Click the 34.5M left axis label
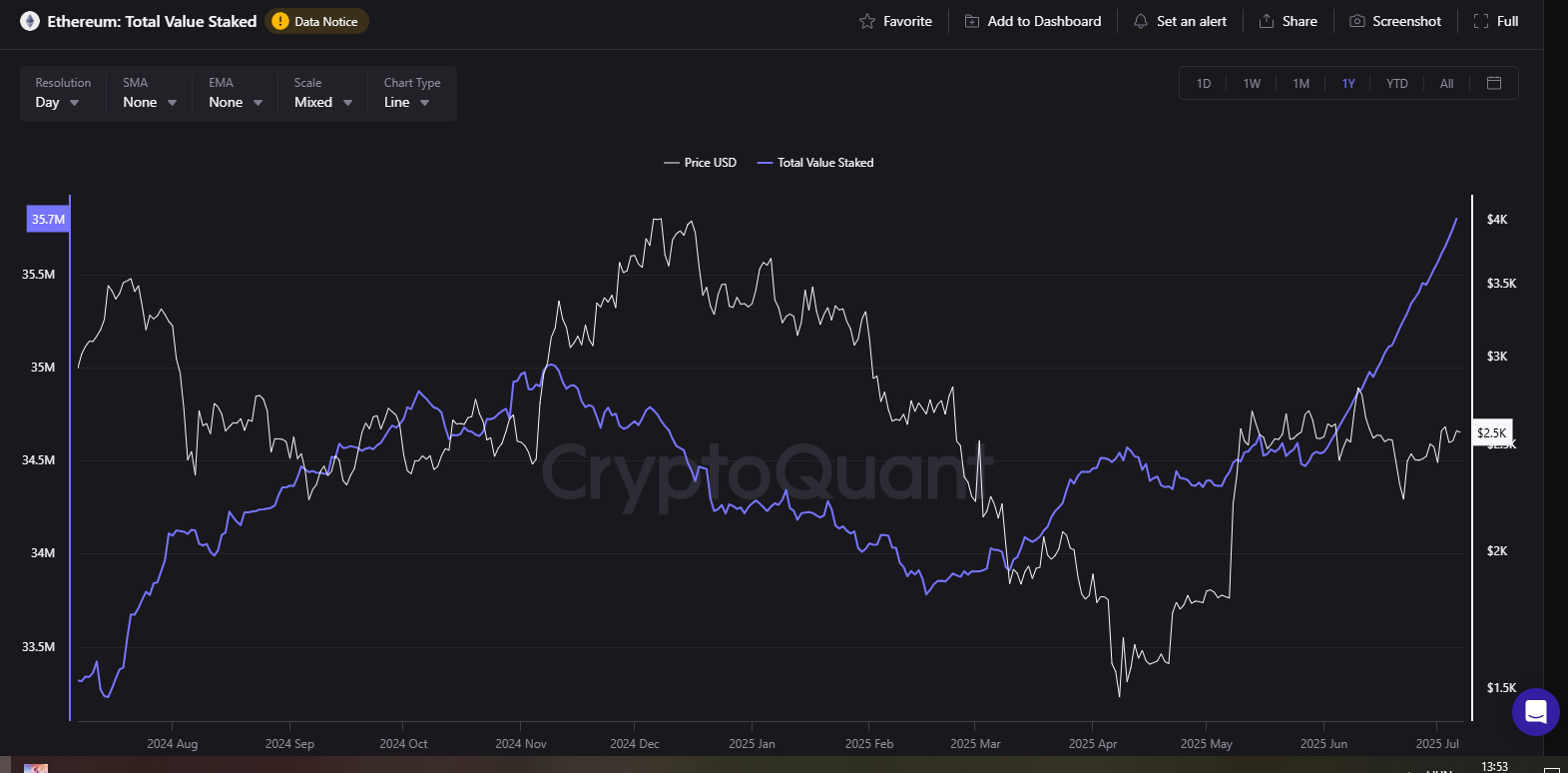Screen dimensions: 1568x773 click(39, 460)
